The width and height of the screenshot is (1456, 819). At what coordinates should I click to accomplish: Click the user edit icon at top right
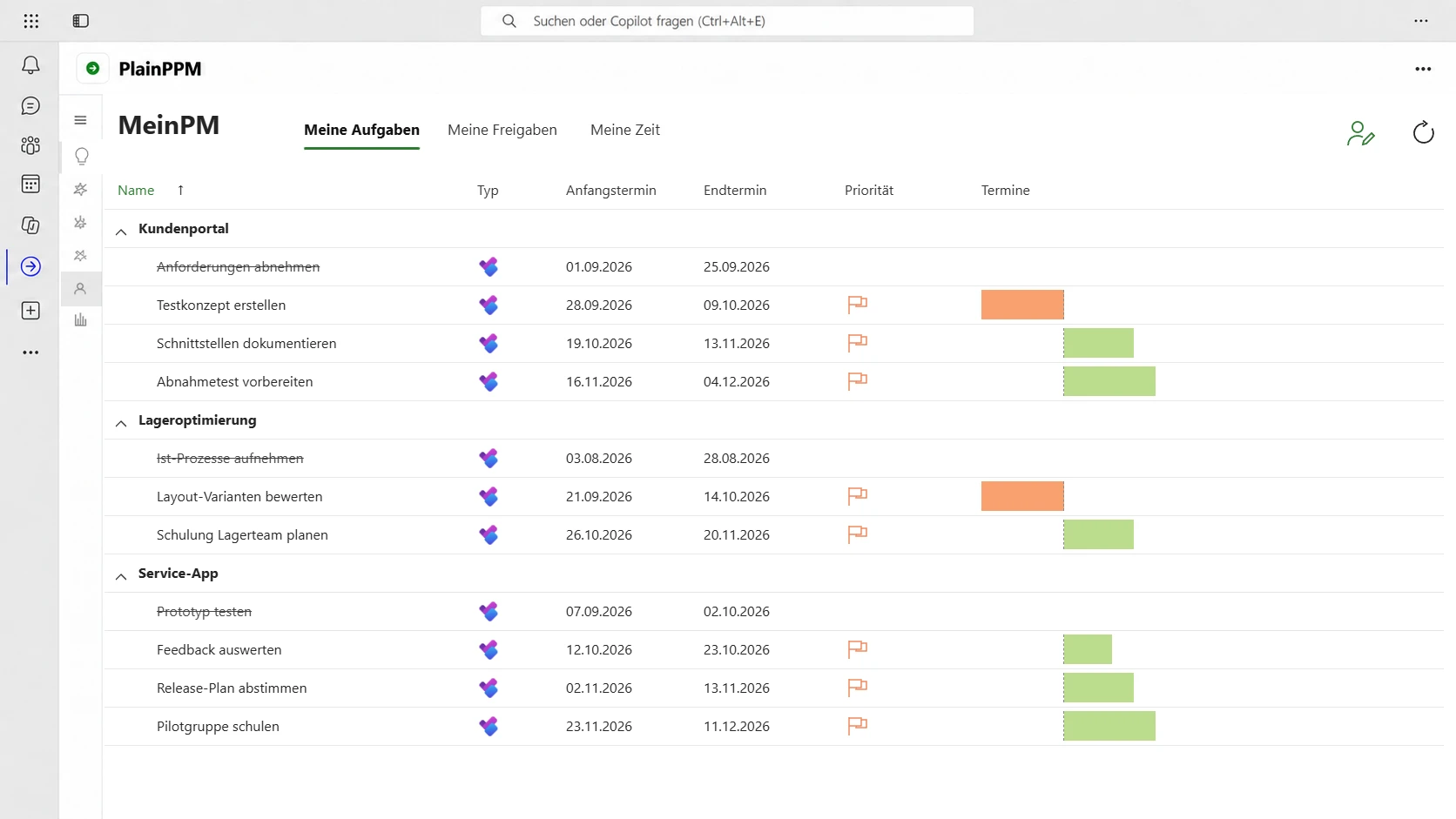click(x=1360, y=133)
